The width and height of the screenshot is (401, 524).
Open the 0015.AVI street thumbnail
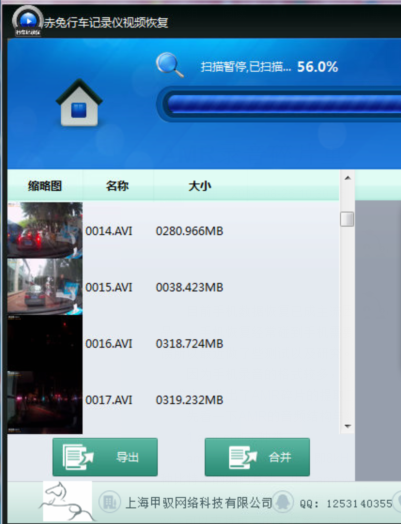pyautogui.click(x=45, y=287)
